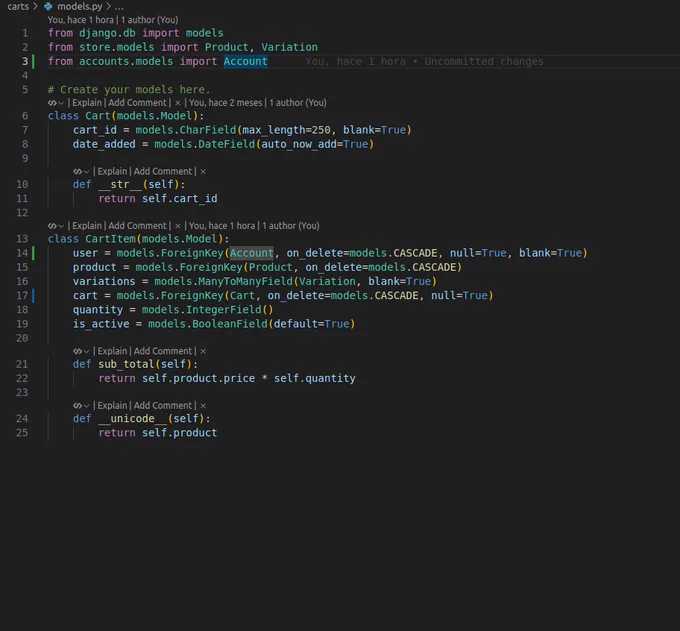The image size is (680, 631).
Task: Click line number 3 in gutter
Action: coord(25,62)
